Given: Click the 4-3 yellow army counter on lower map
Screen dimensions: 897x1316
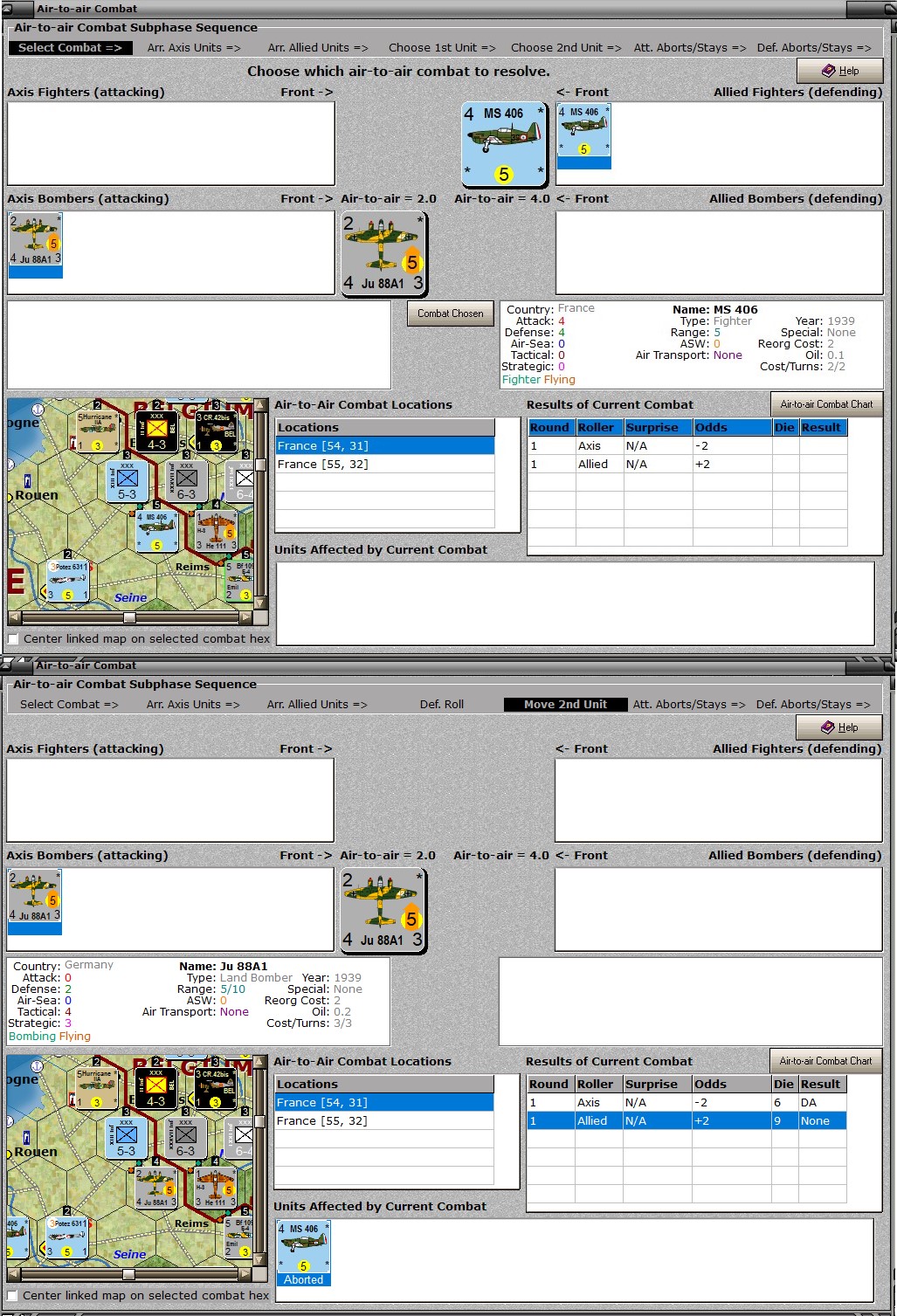Looking at the screenshot, I should [155, 1087].
